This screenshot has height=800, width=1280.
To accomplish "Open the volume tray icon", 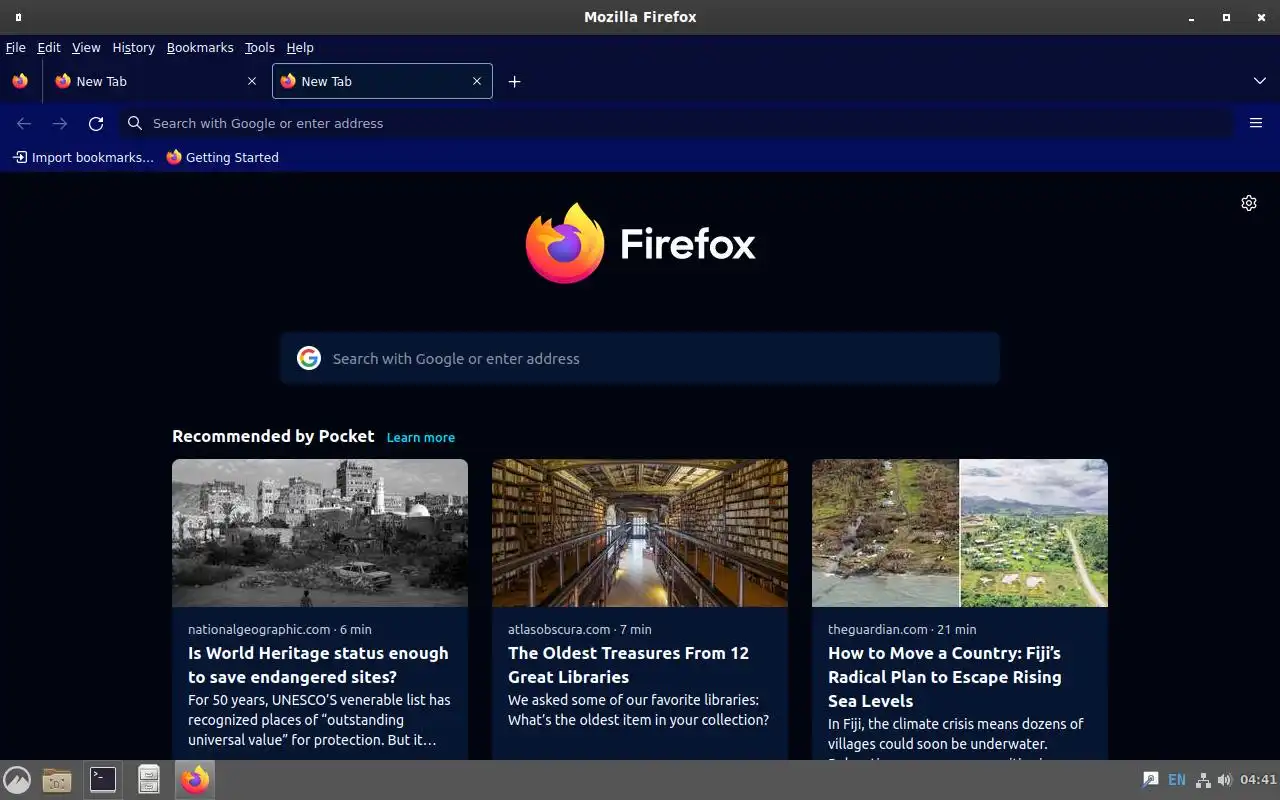I will 1225,780.
